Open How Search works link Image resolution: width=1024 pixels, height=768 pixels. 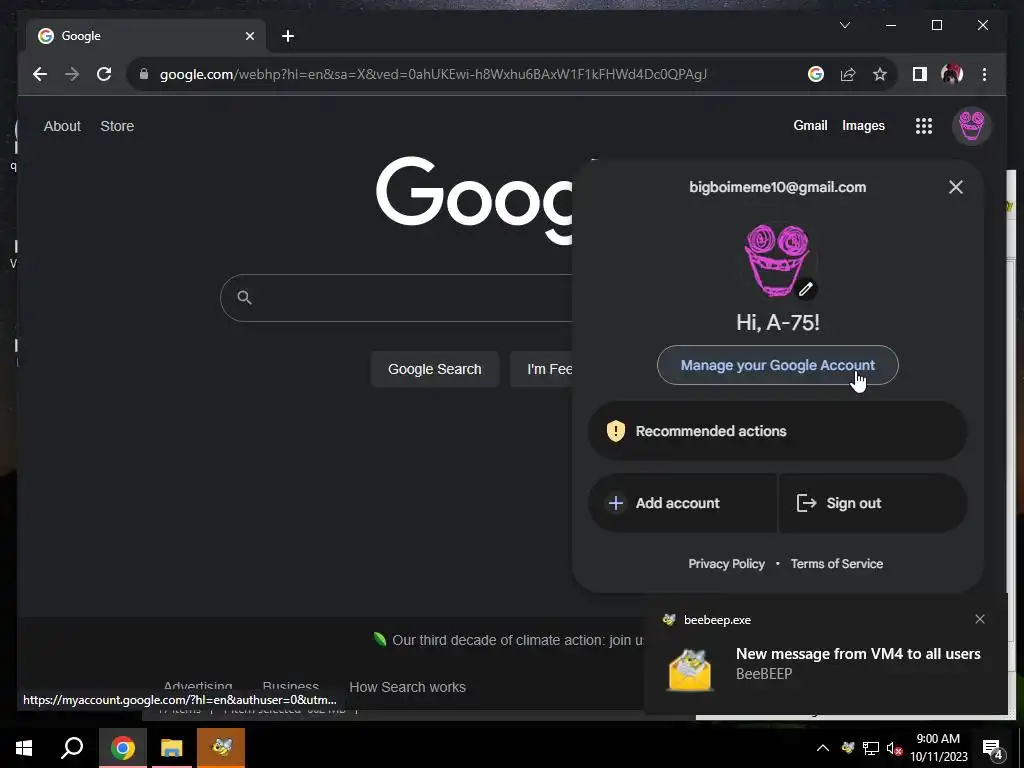pos(408,687)
